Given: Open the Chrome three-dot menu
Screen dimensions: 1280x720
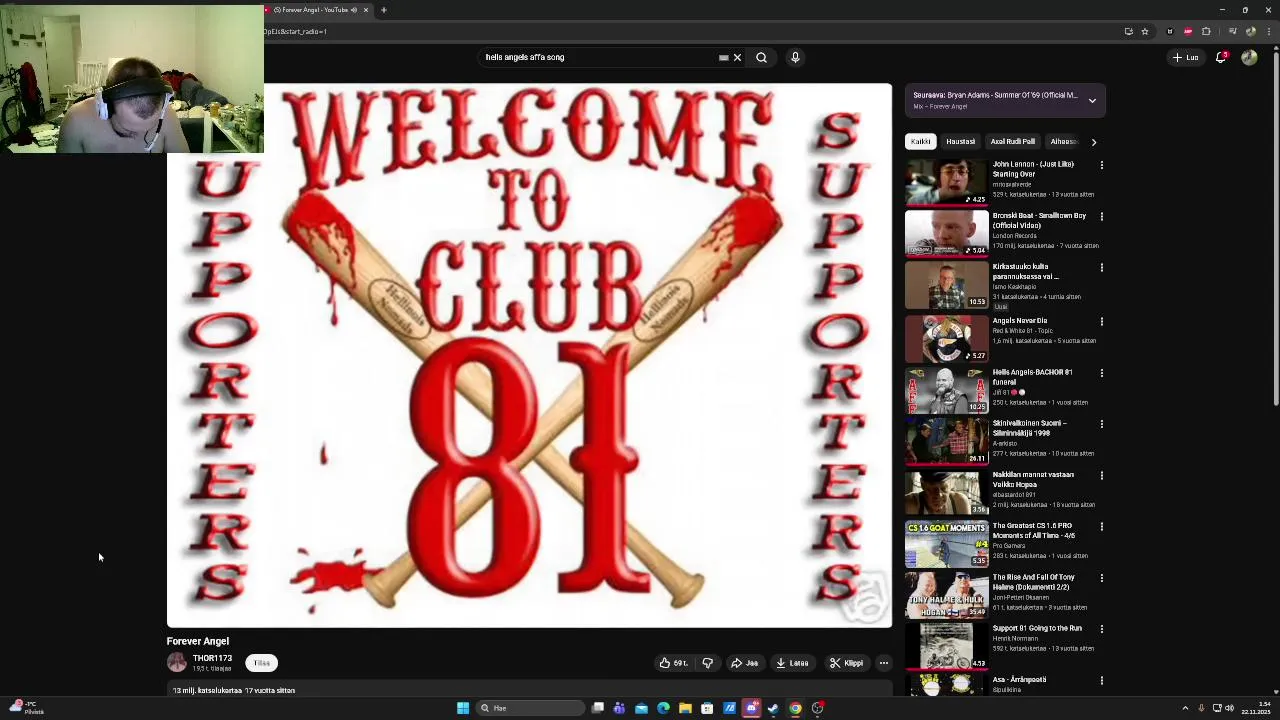Looking at the screenshot, I should [1267, 31].
